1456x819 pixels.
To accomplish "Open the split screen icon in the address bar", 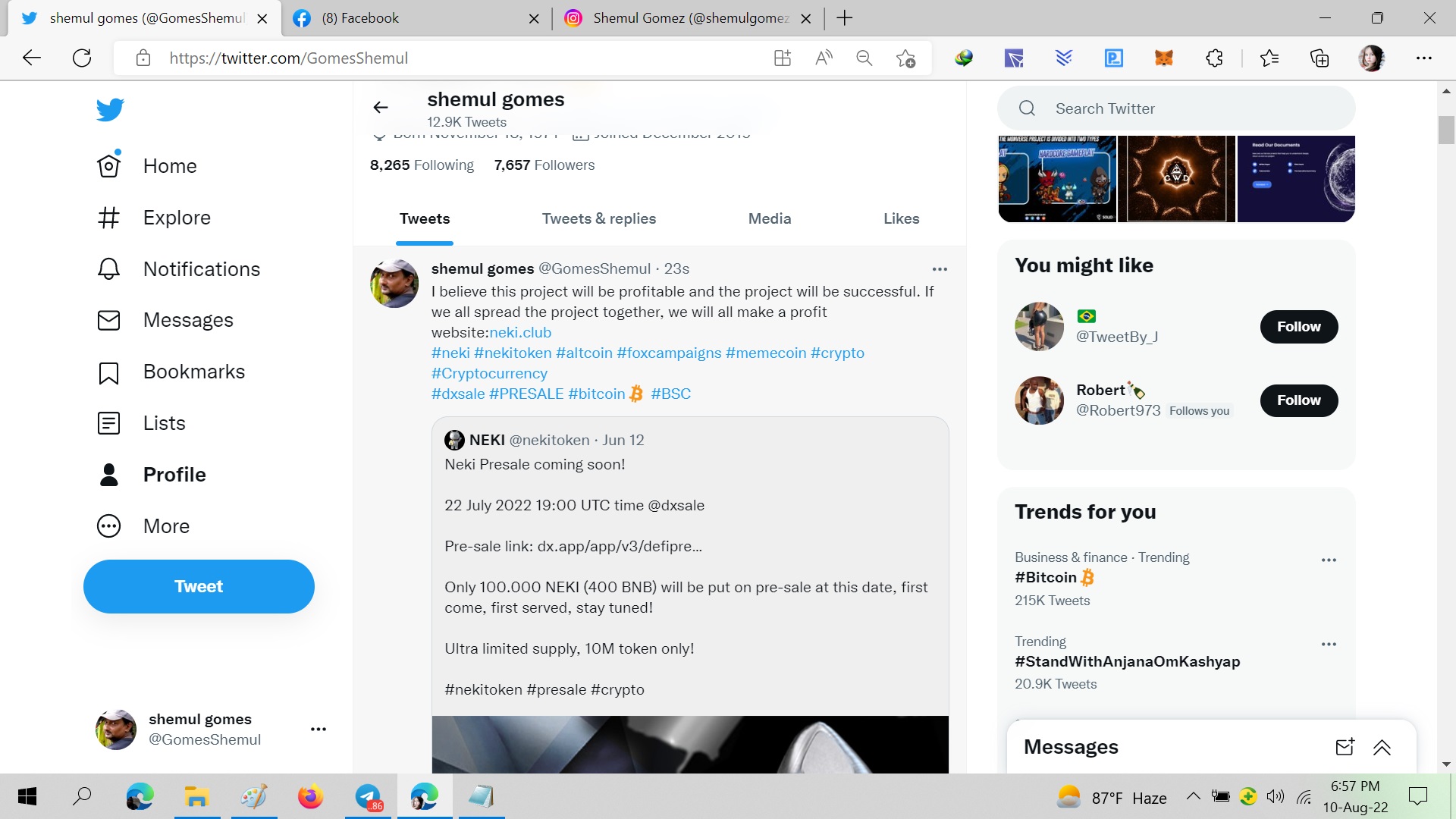I will point(783,58).
